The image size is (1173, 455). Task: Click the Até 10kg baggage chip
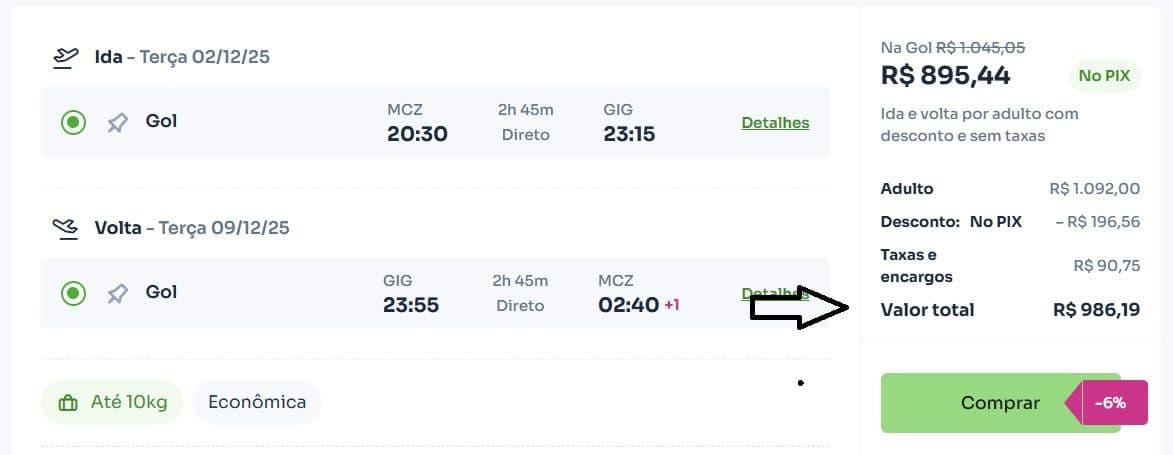coord(112,403)
